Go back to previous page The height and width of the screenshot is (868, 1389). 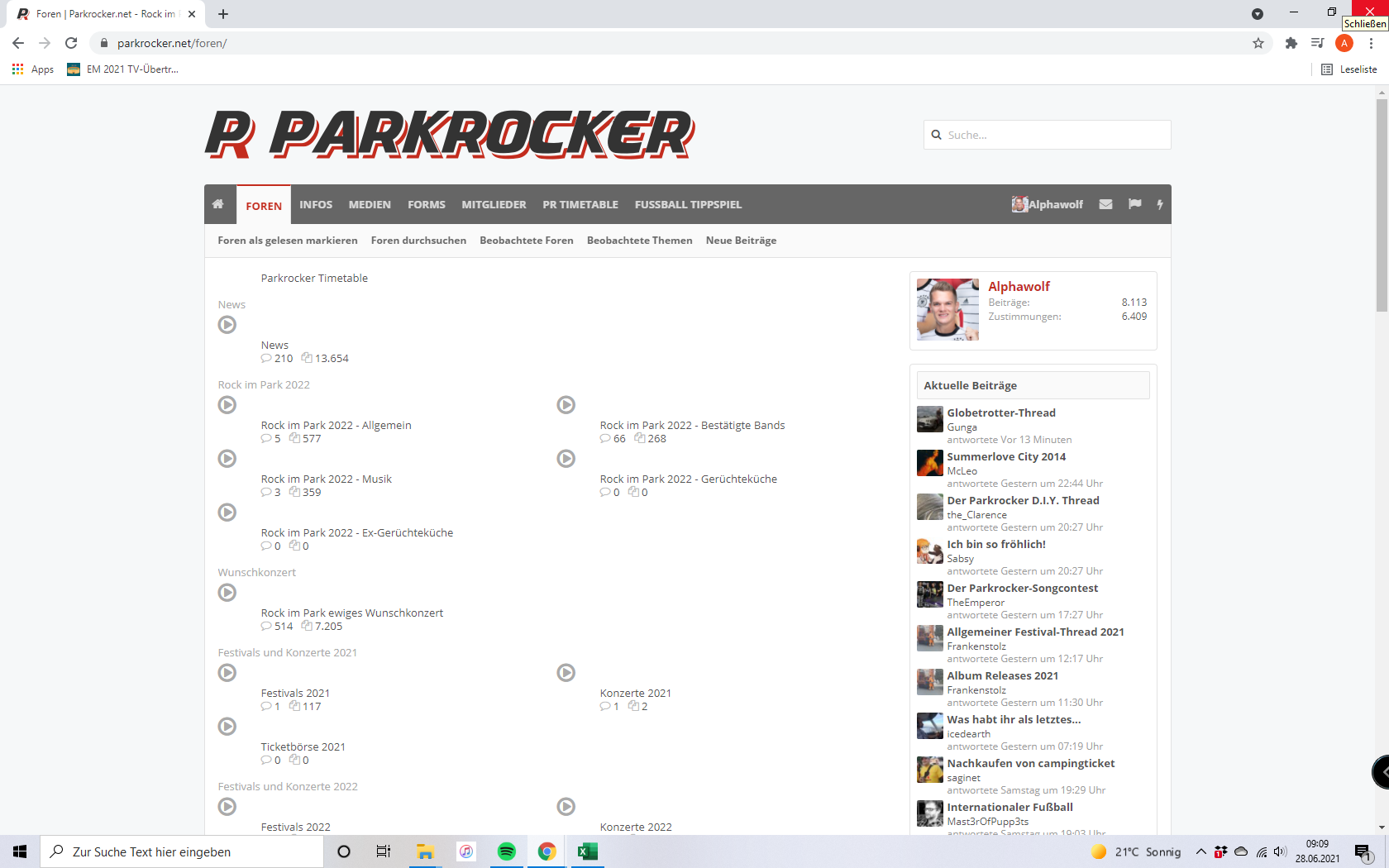(x=18, y=43)
